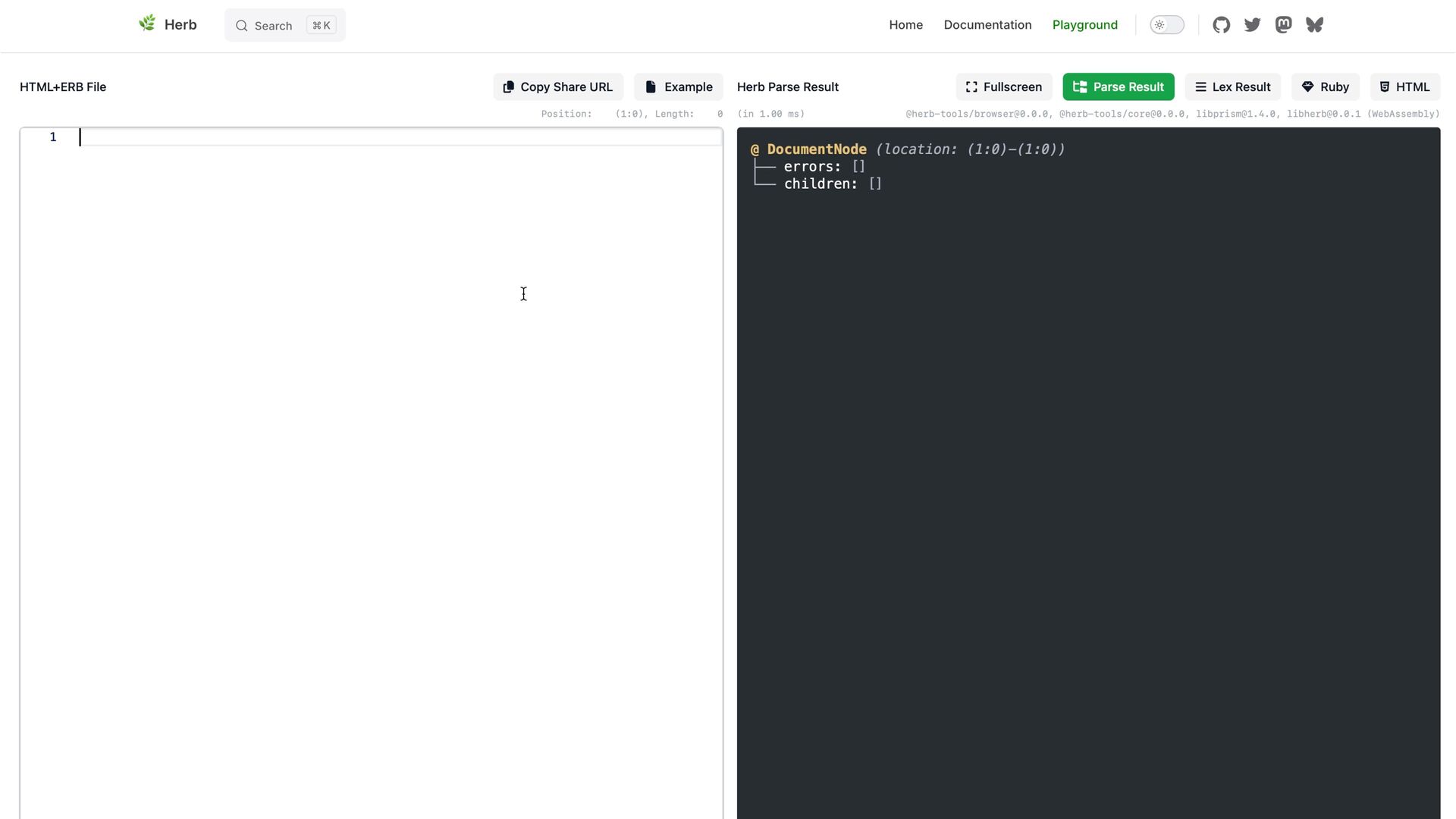Viewport: 1456px width, 819px height.
Task: Click the Herb brand name link
Action: pos(180,25)
